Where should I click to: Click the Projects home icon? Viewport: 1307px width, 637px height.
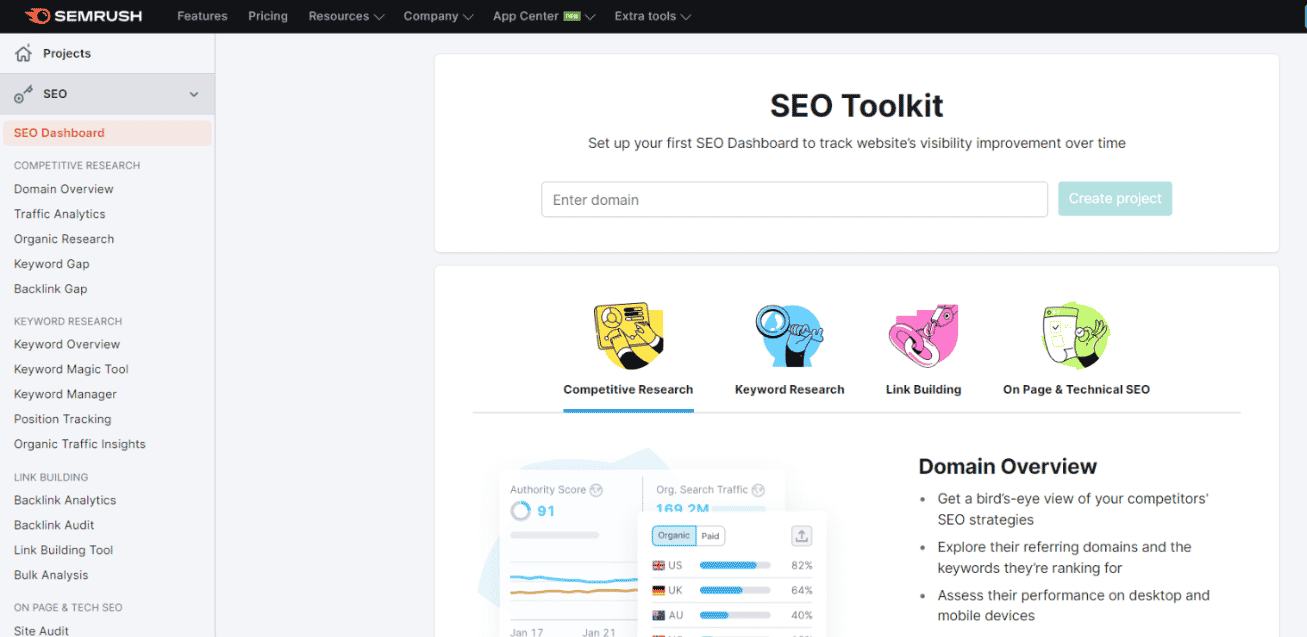click(23, 53)
